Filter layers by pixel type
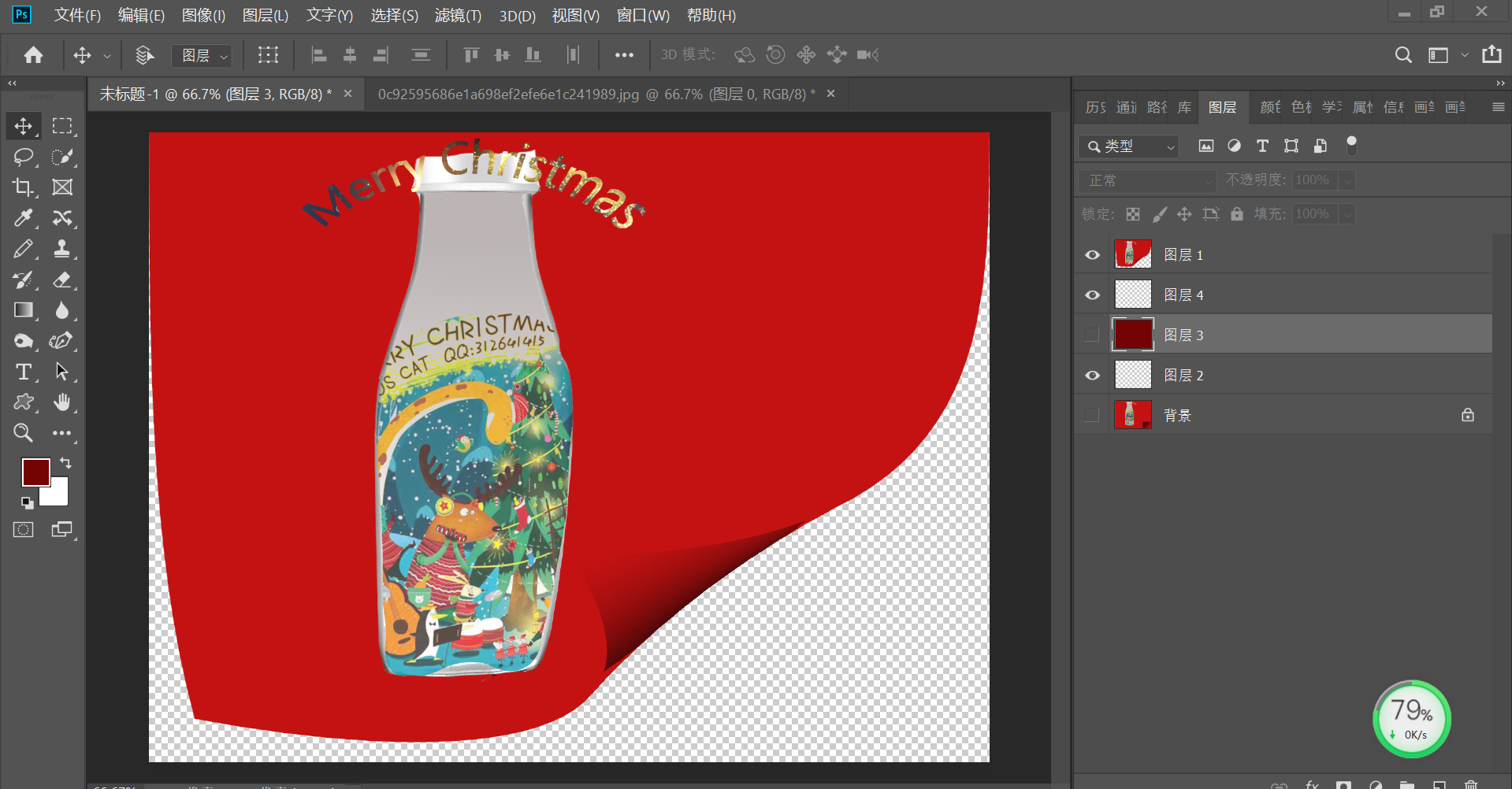The width and height of the screenshot is (1512, 789). [x=1206, y=146]
